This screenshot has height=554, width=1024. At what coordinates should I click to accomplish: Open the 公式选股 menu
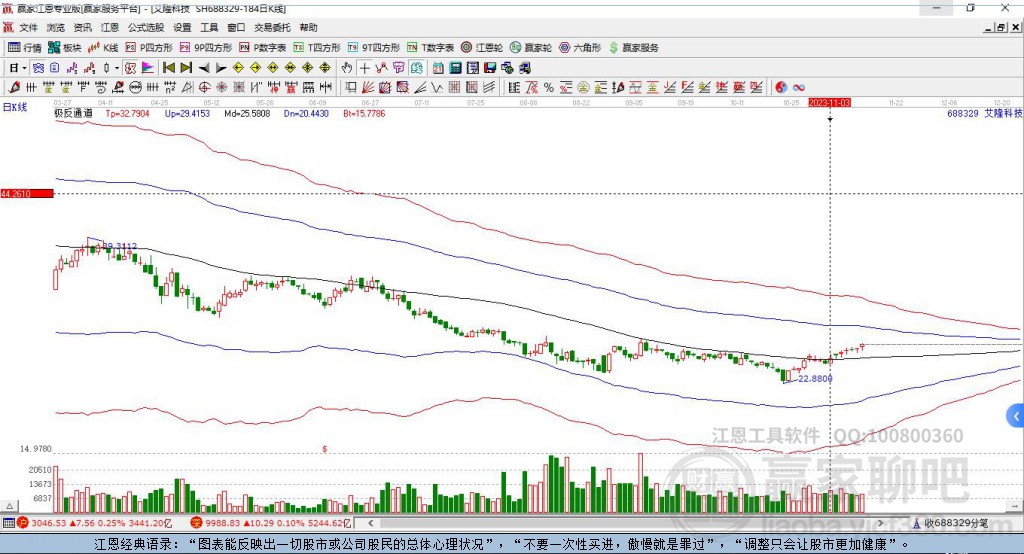coord(146,27)
